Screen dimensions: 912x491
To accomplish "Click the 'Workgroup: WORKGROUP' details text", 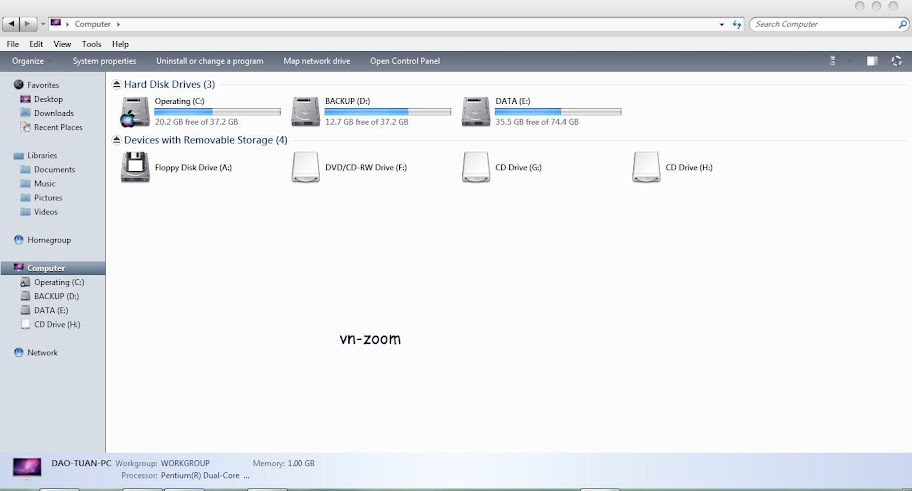I will (162, 463).
